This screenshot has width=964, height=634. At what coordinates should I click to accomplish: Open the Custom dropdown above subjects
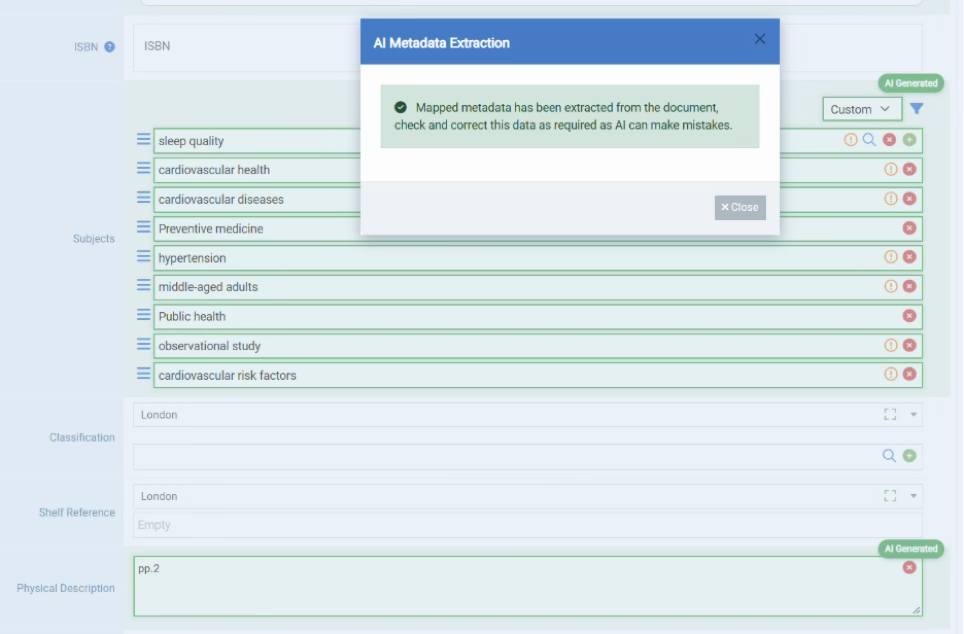pos(862,109)
